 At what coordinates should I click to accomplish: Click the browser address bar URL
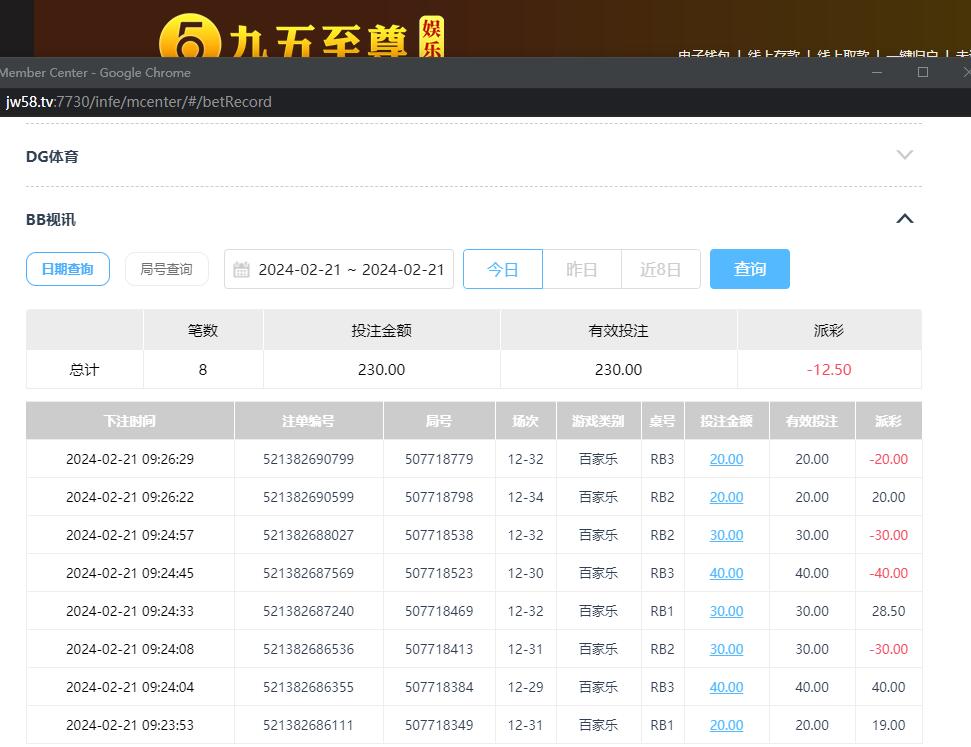(139, 102)
